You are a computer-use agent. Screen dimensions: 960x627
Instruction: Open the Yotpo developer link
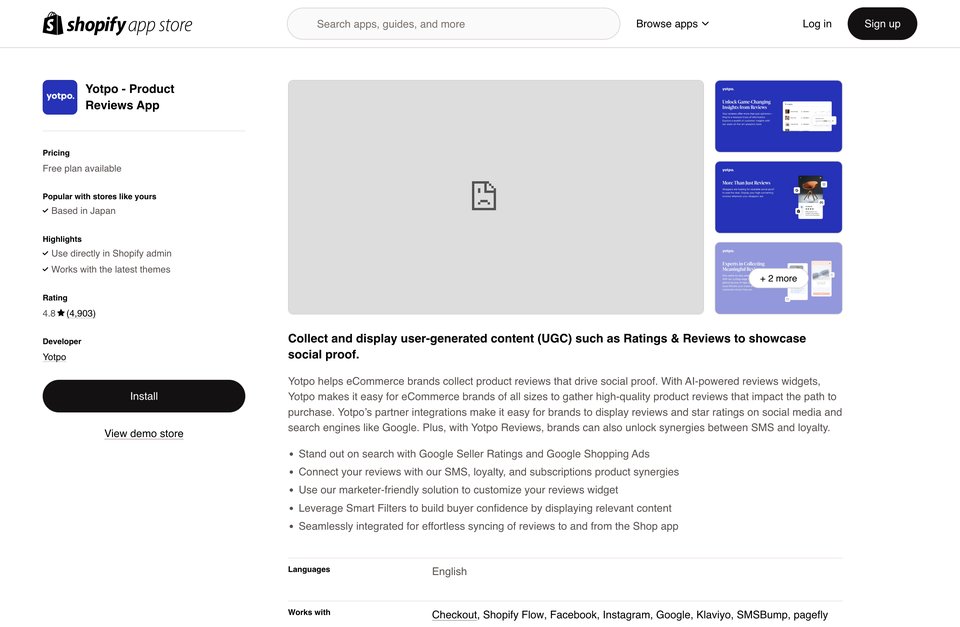(x=54, y=357)
